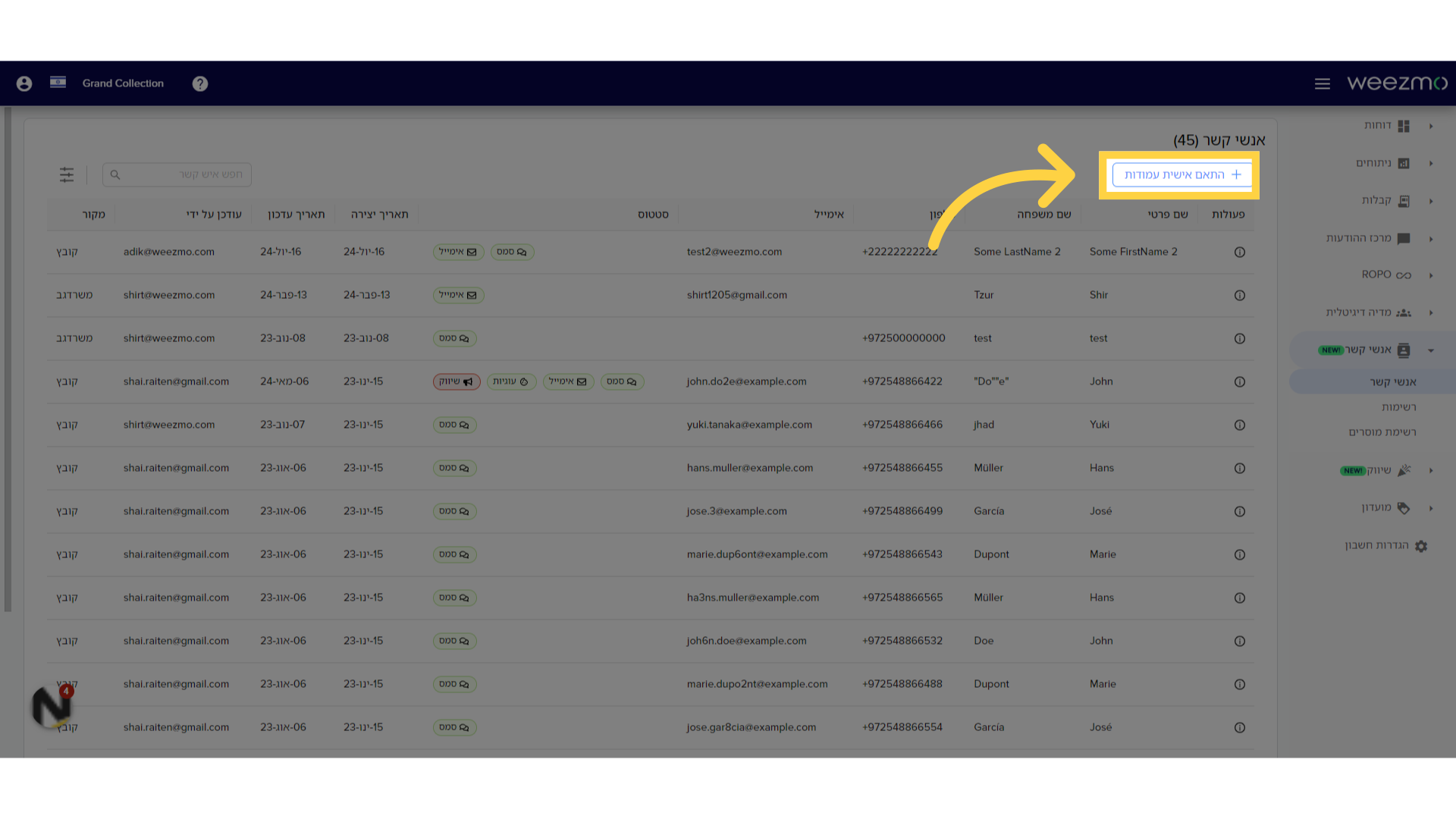Select the רשימות submenu item

pyautogui.click(x=1398, y=407)
